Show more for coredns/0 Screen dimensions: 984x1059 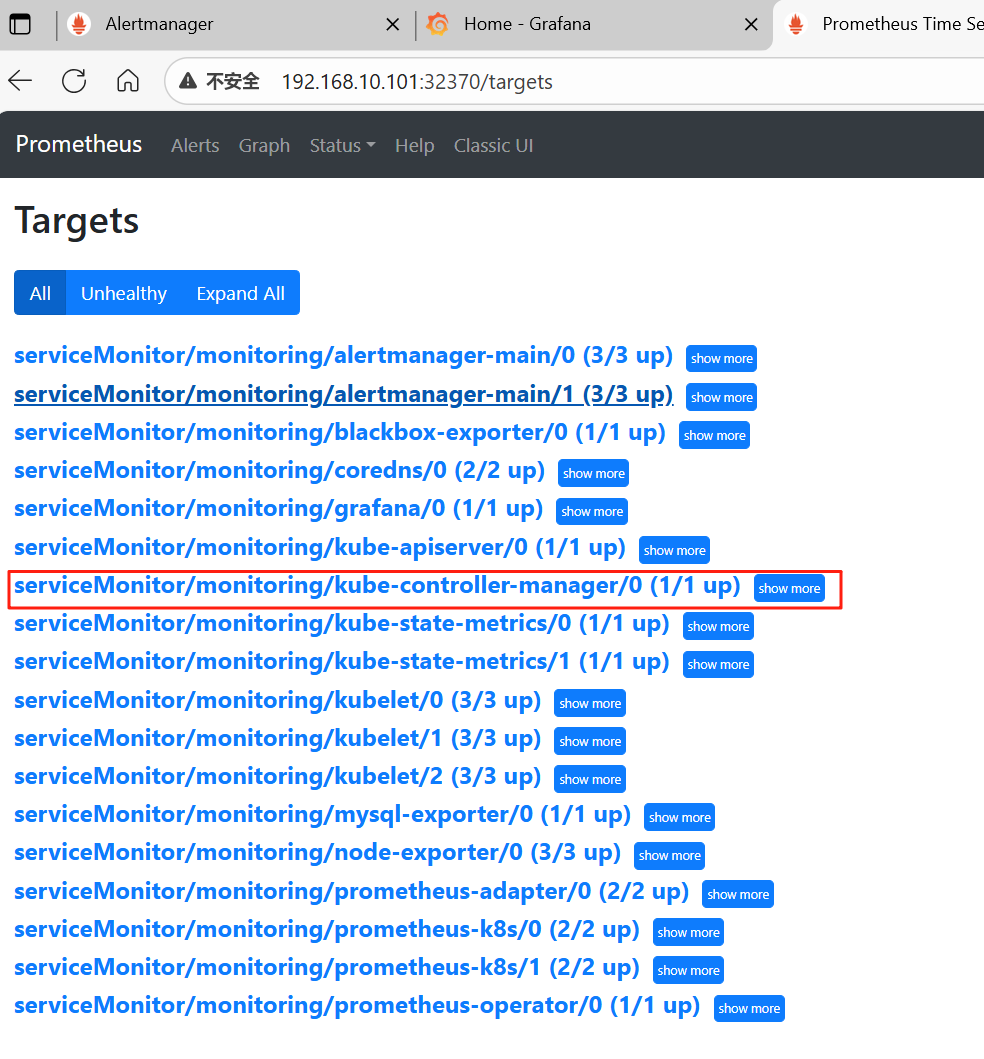pos(594,473)
